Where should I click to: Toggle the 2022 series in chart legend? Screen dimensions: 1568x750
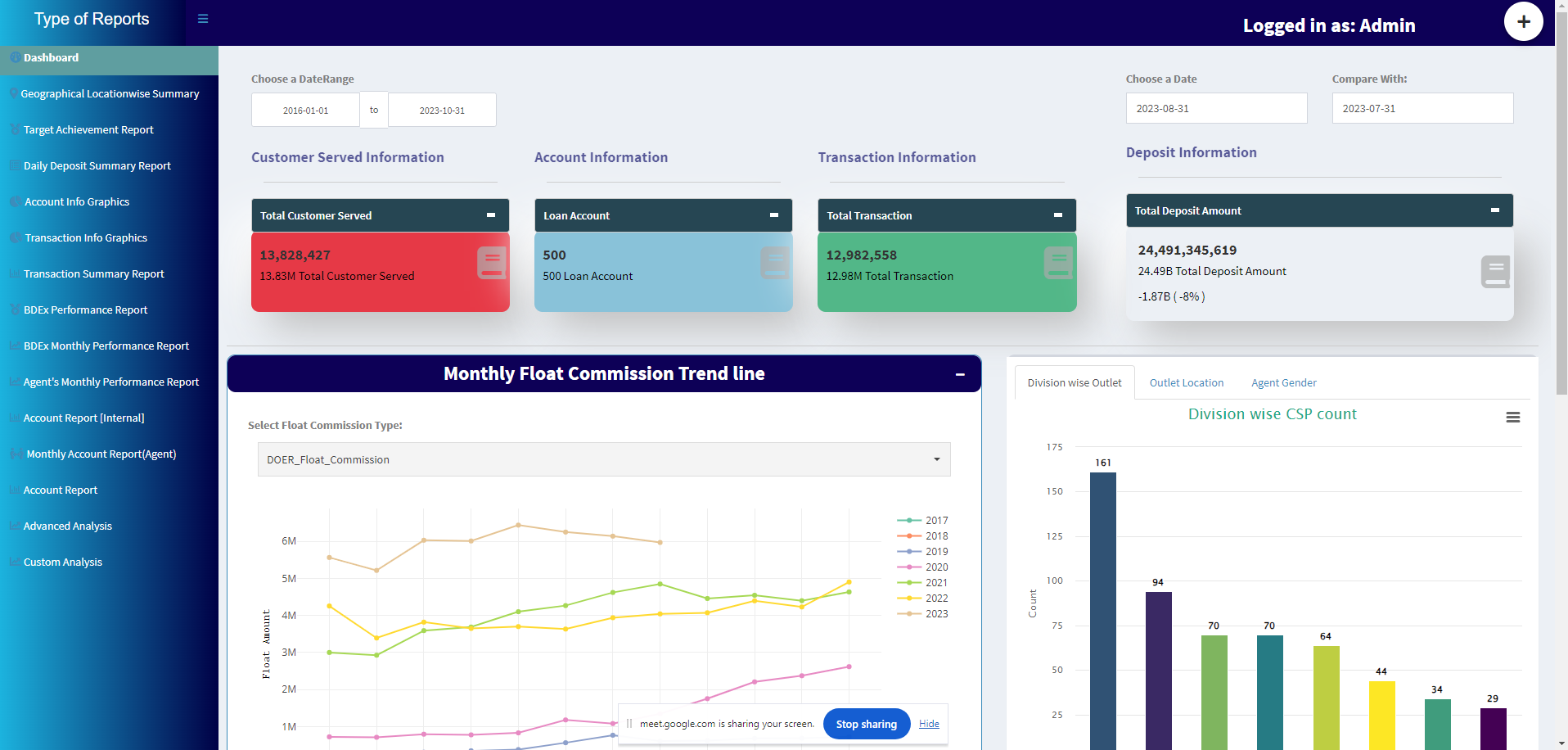[922, 598]
